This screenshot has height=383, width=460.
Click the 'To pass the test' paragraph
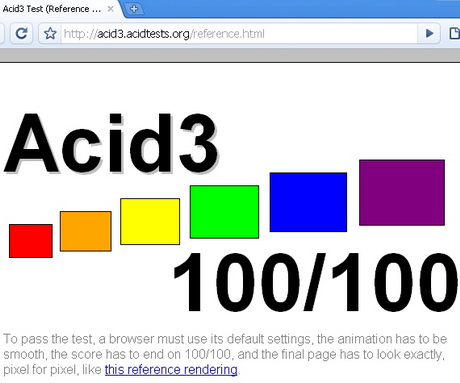coord(225,354)
